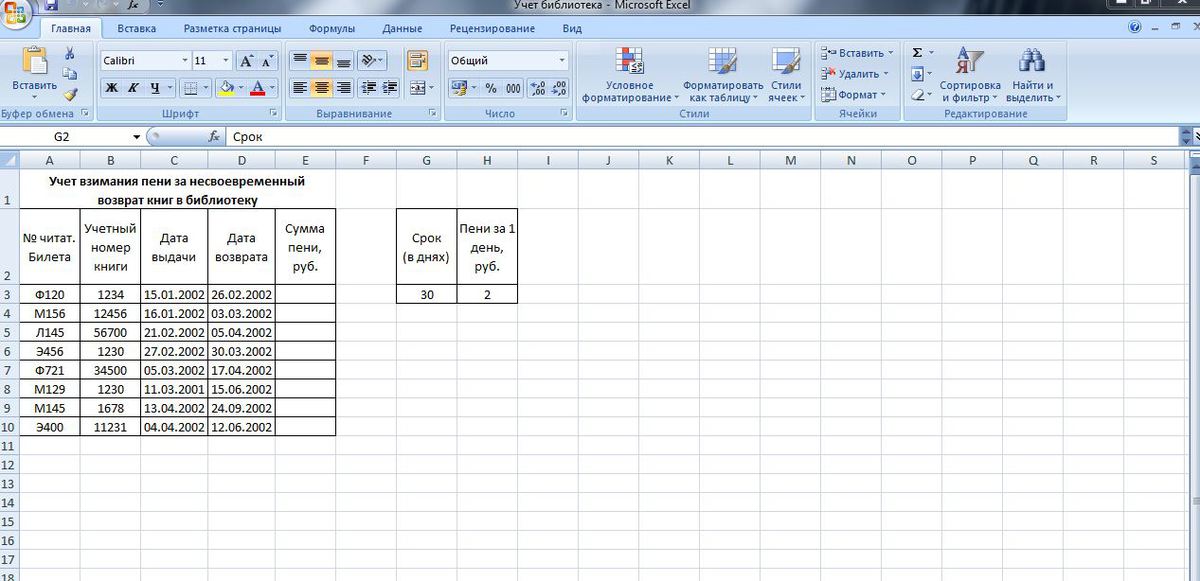Decrease the cell indent
1200x581 pixels.
368,88
